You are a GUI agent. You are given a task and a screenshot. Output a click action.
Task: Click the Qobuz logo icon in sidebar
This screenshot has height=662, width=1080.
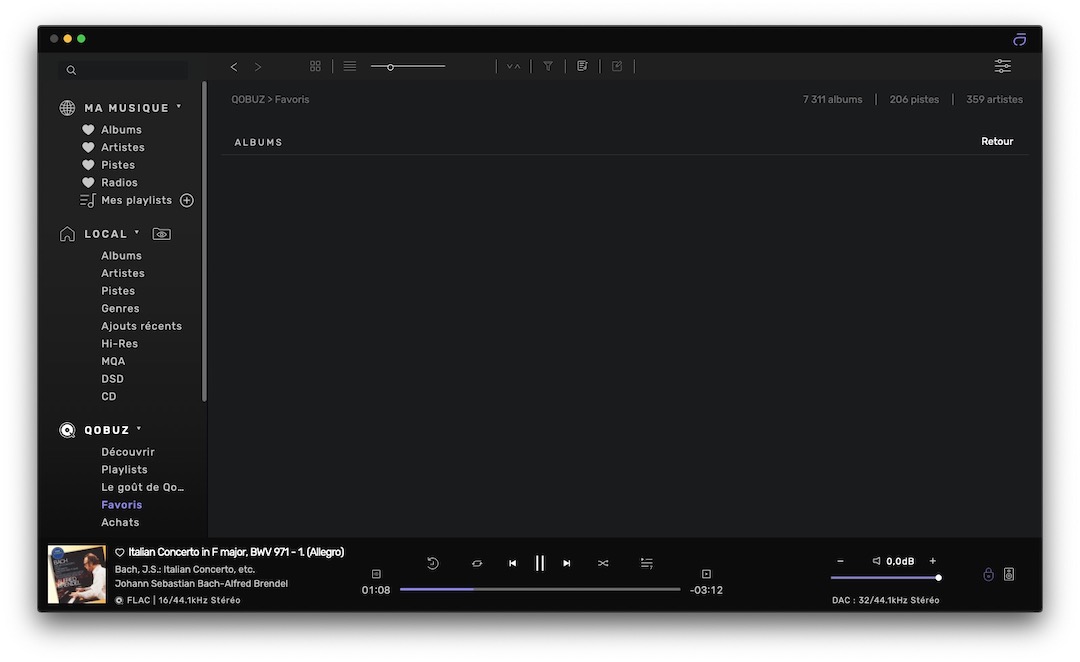pos(68,431)
